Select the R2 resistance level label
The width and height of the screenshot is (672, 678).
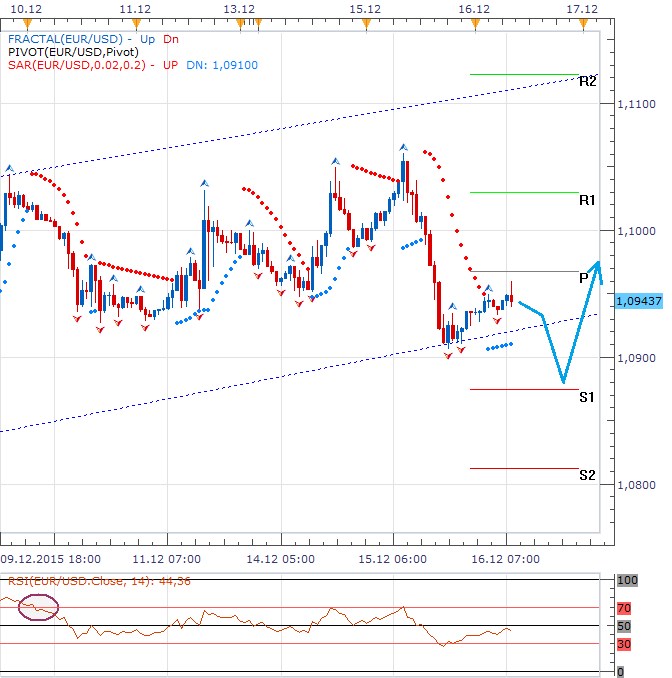coord(587,80)
